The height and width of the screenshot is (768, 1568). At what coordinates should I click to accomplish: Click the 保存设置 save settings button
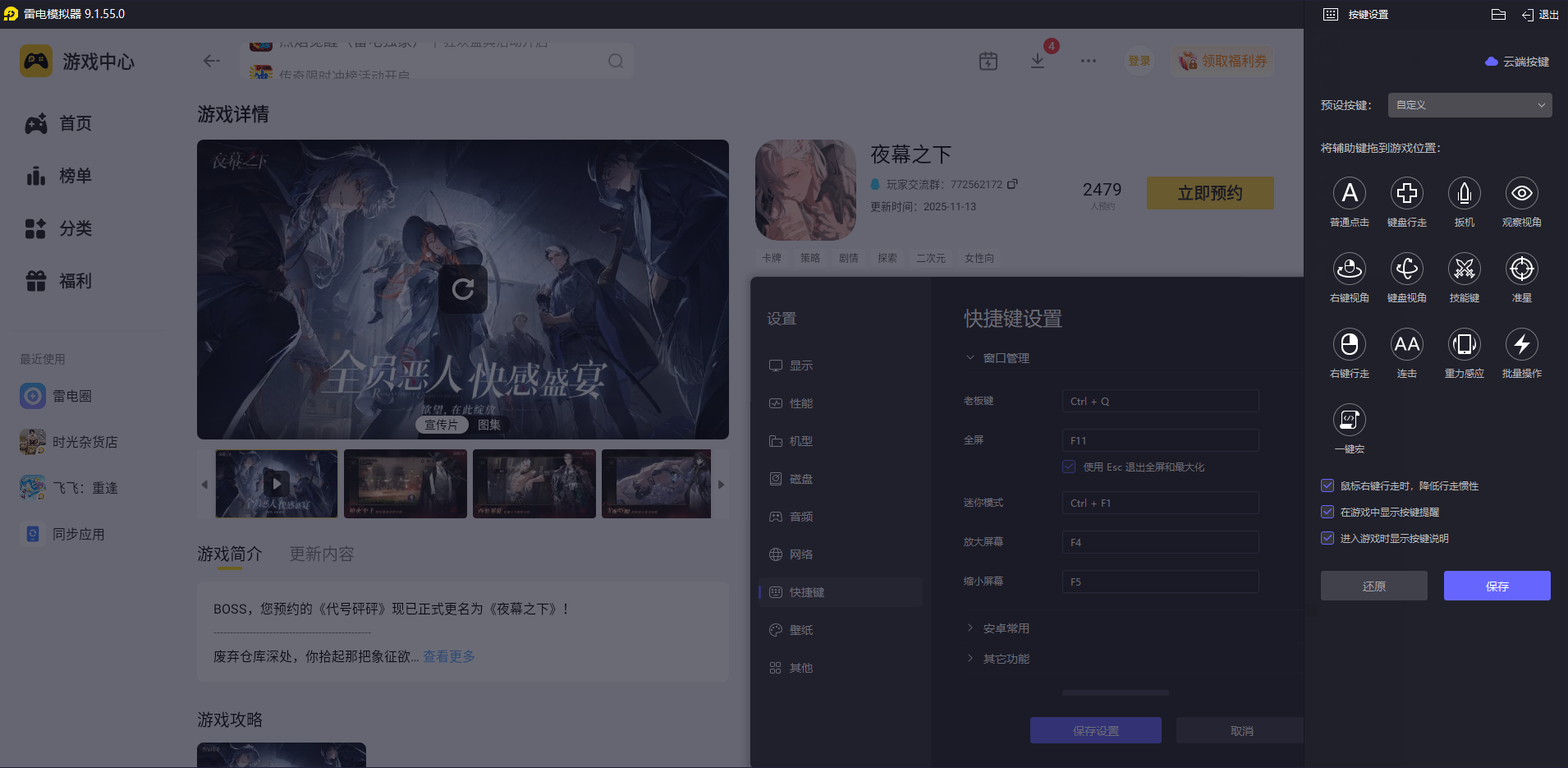(1095, 729)
